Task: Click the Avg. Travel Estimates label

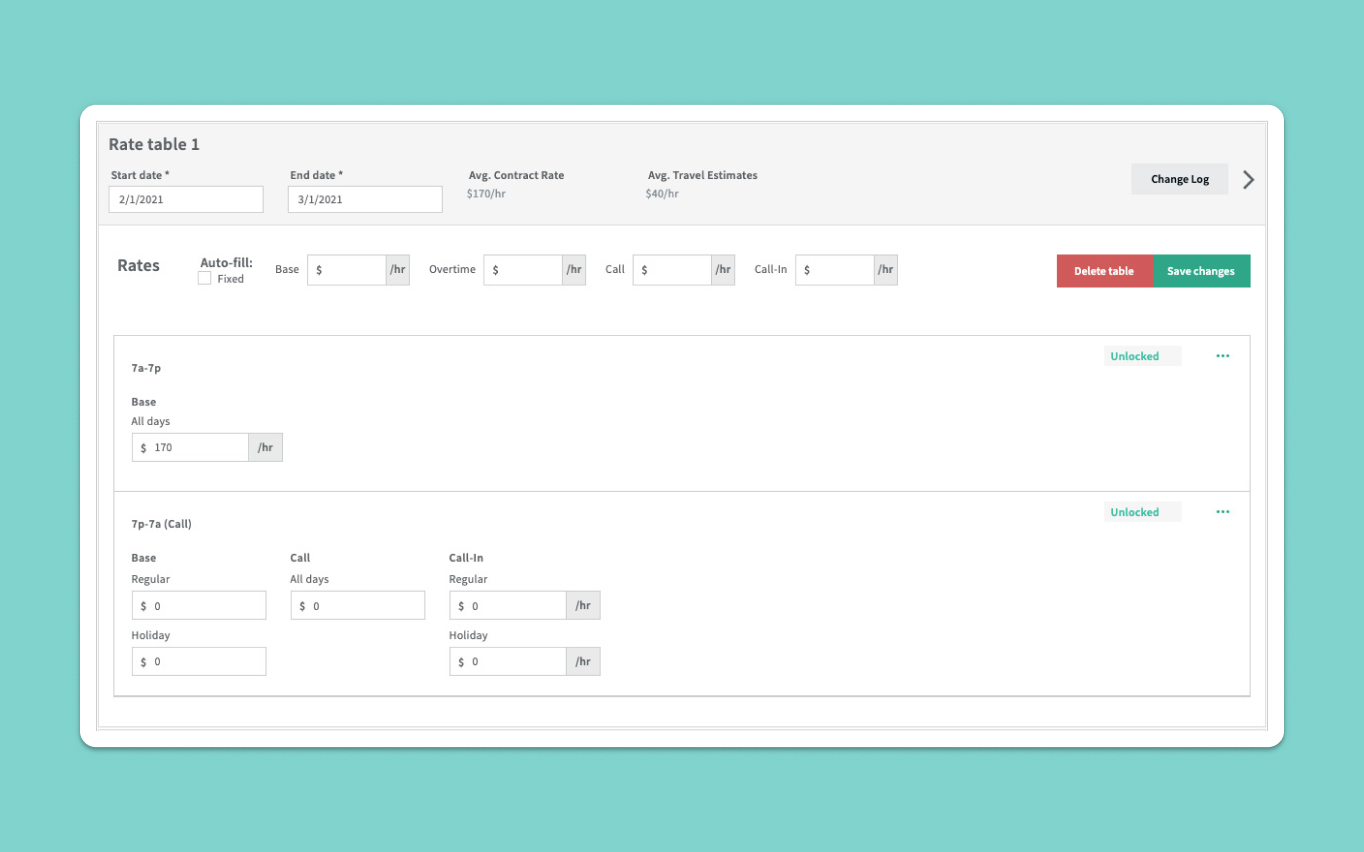Action: click(x=703, y=175)
